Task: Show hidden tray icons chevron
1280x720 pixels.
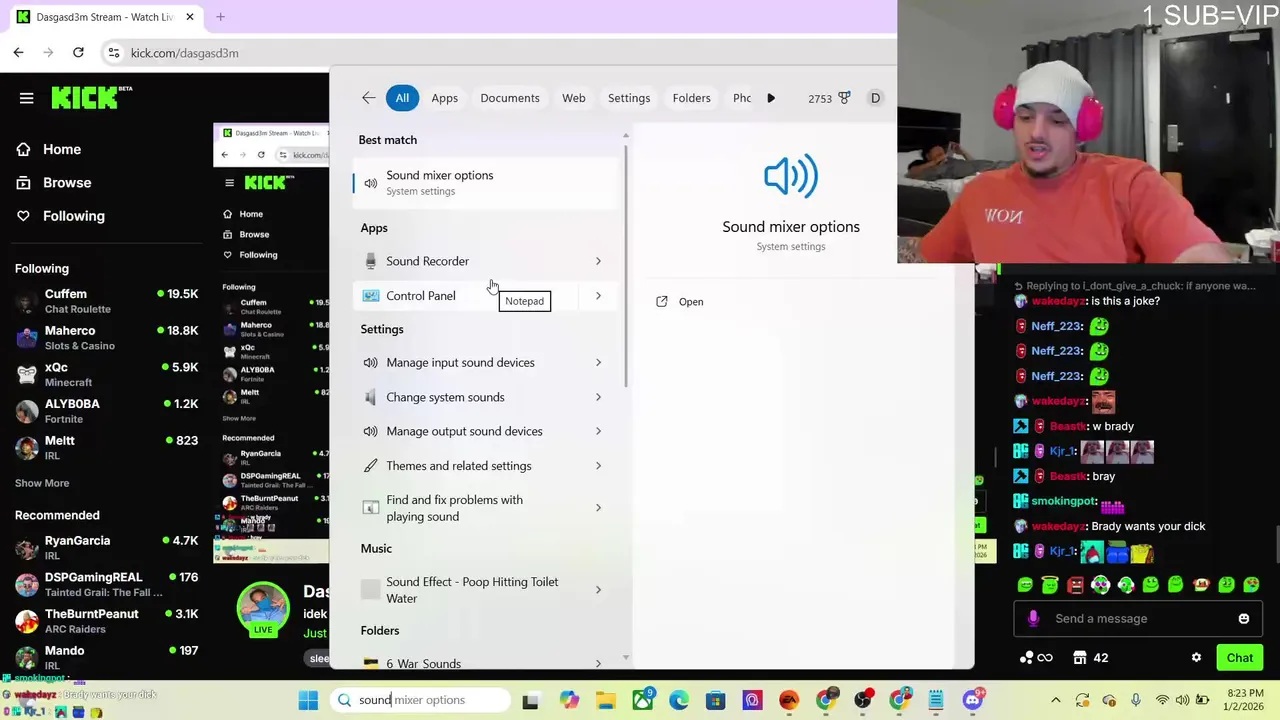Action: tap(1055, 700)
